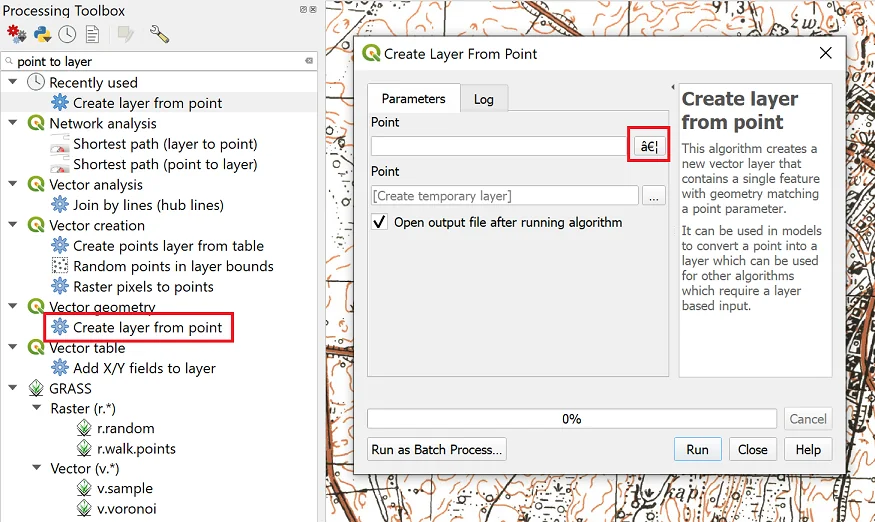The width and height of the screenshot is (875, 522).
Task: Collapse the Vector creation group
Action: pos(12,225)
